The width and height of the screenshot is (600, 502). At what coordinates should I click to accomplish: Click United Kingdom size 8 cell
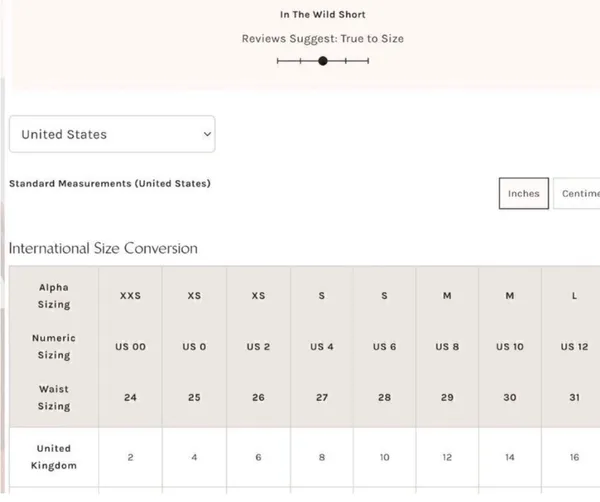pos(322,457)
